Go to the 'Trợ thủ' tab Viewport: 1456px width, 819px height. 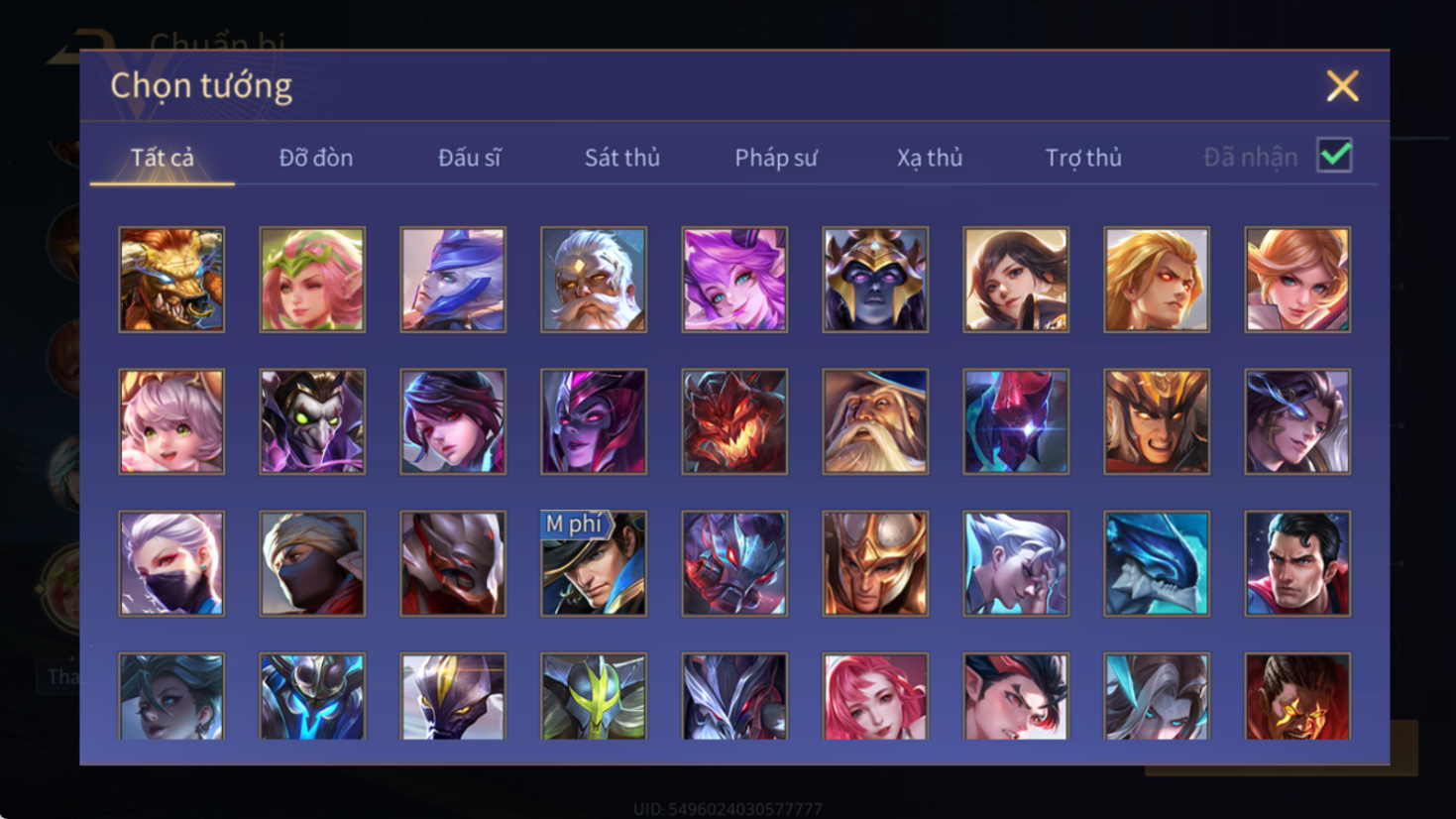[1083, 158]
